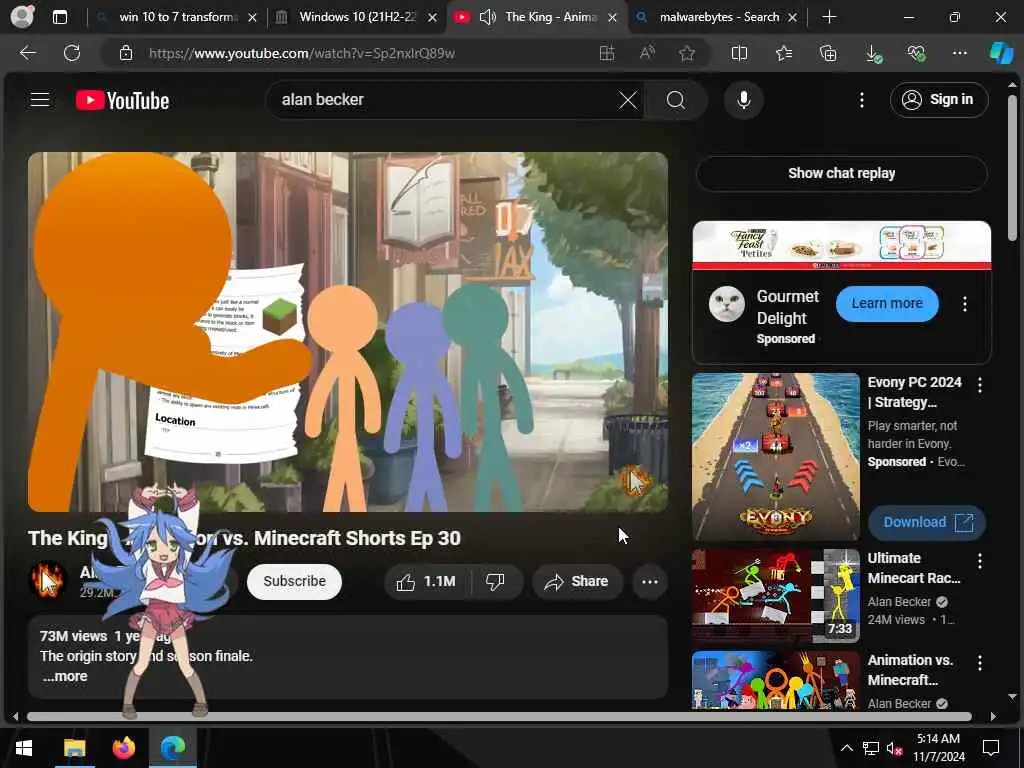Open the Animation vs. Minecraft thumbnail
Screen dimensions: 1024x768
(775, 680)
